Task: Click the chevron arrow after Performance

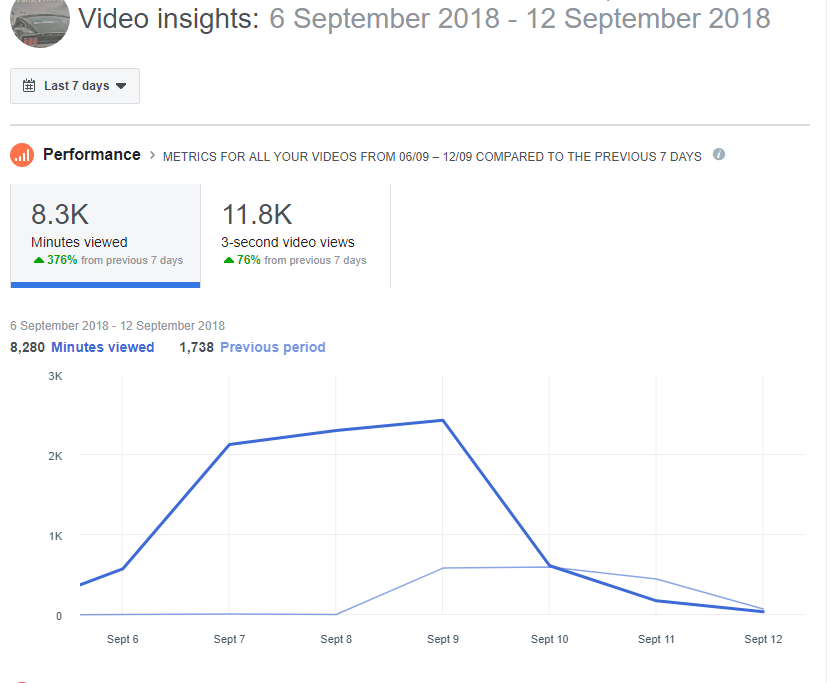Action: [152, 155]
